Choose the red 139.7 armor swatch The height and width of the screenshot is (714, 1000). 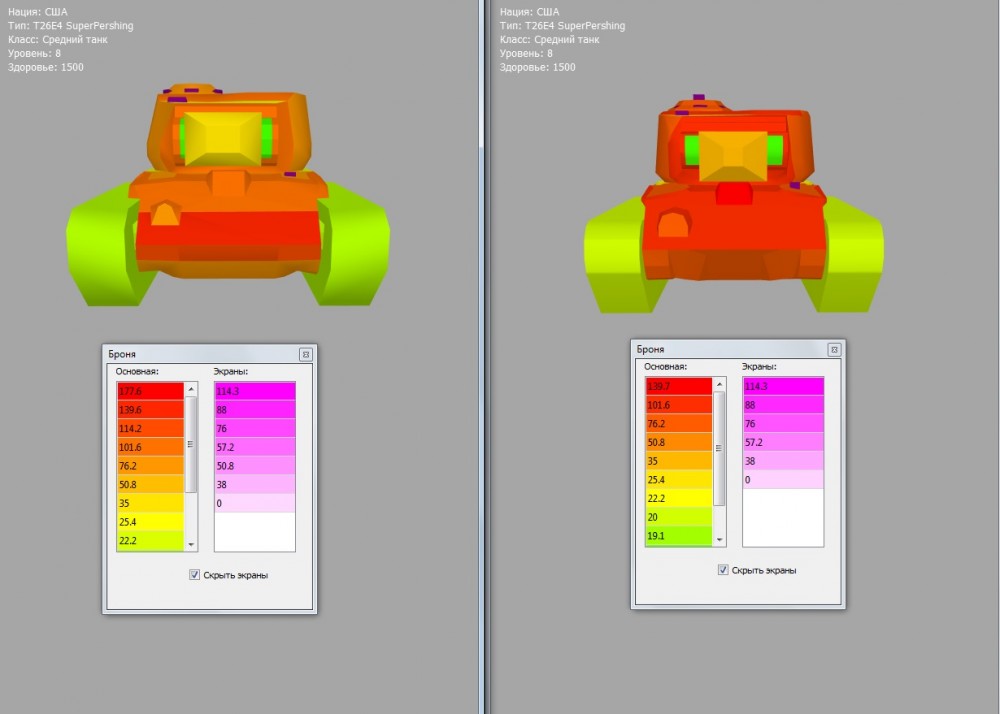pos(678,386)
